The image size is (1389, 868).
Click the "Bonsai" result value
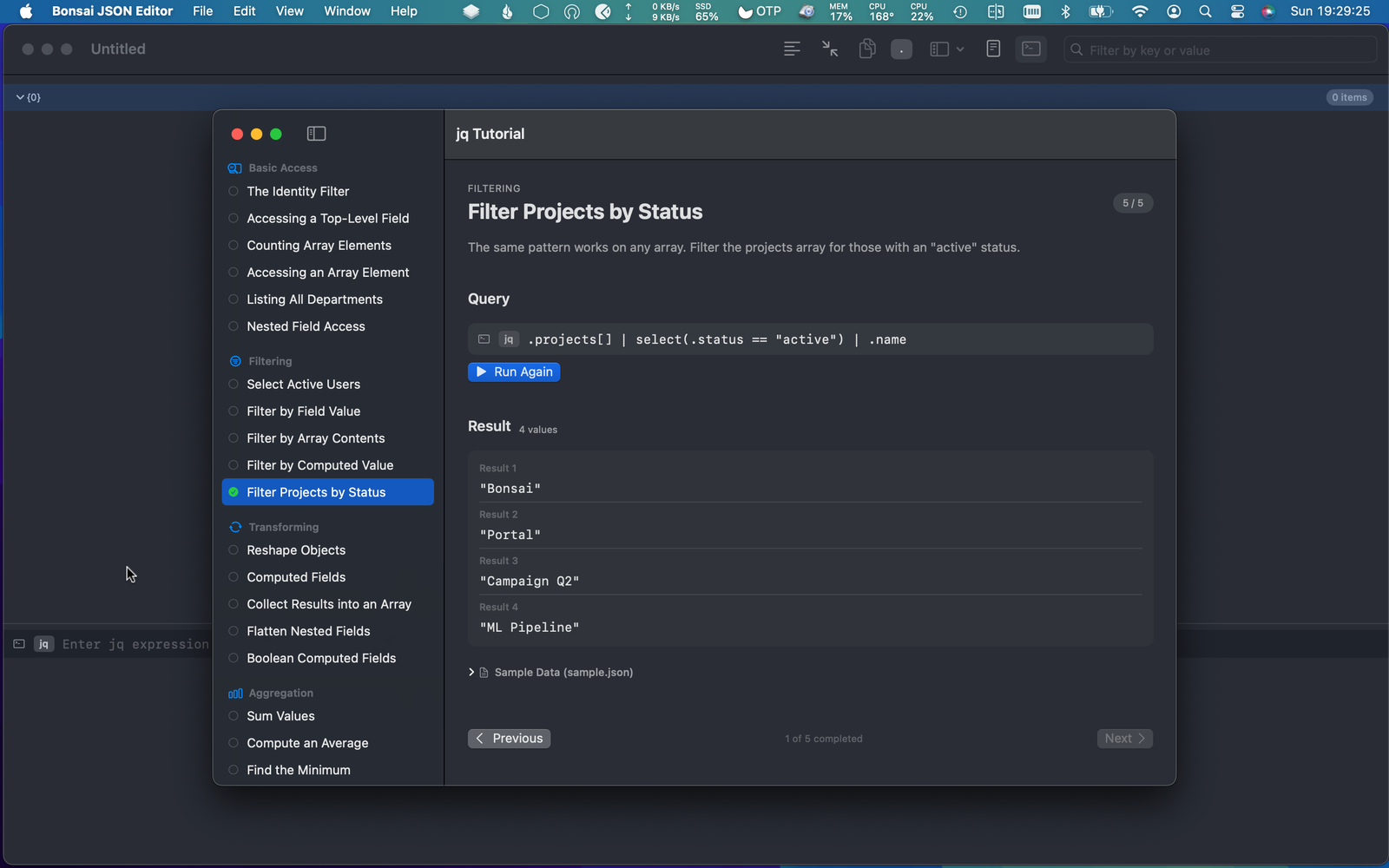tap(510, 489)
